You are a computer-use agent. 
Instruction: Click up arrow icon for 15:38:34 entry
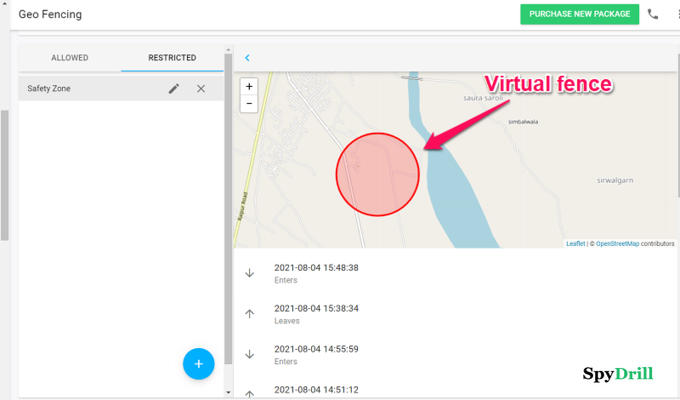click(250, 313)
